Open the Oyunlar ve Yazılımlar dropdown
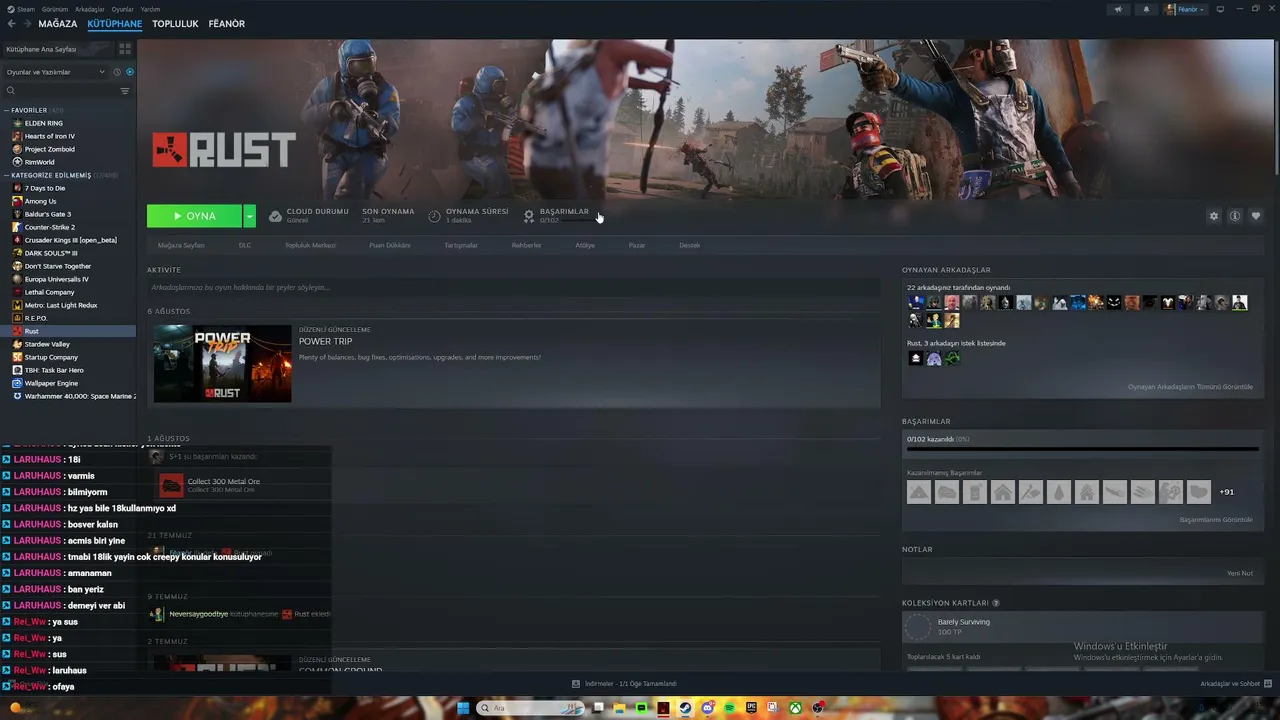 click(55, 72)
